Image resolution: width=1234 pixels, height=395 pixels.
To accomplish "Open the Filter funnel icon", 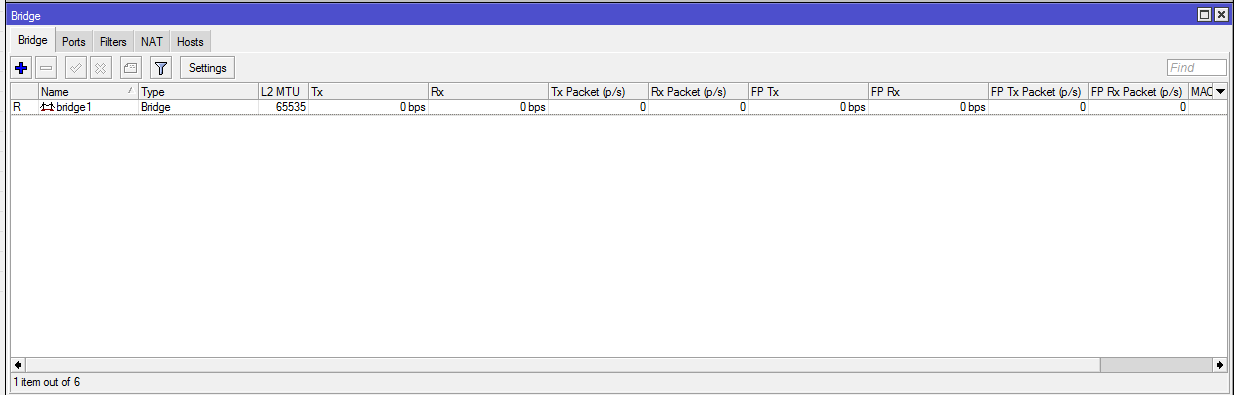I will click(161, 68).
